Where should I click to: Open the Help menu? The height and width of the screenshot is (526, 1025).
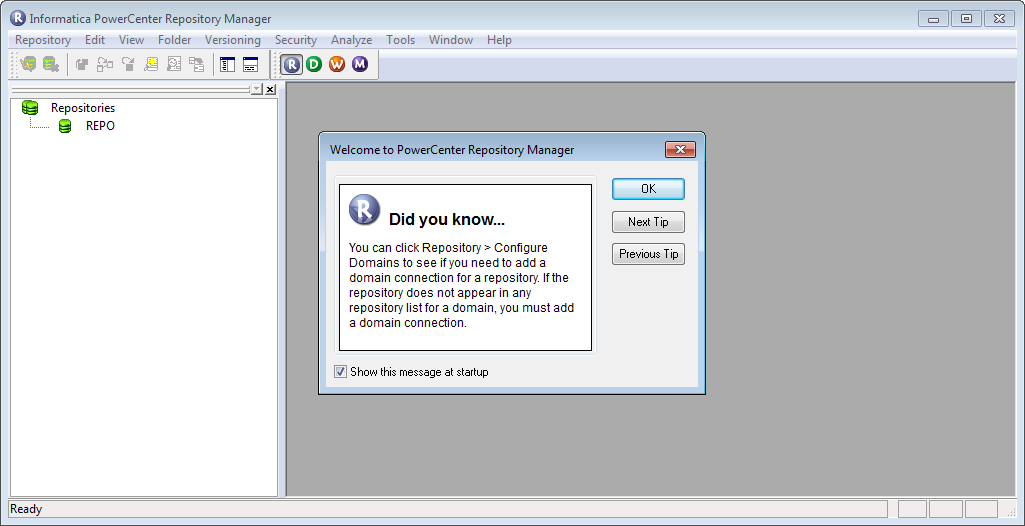pyautogui.click(x=499, y=40)
